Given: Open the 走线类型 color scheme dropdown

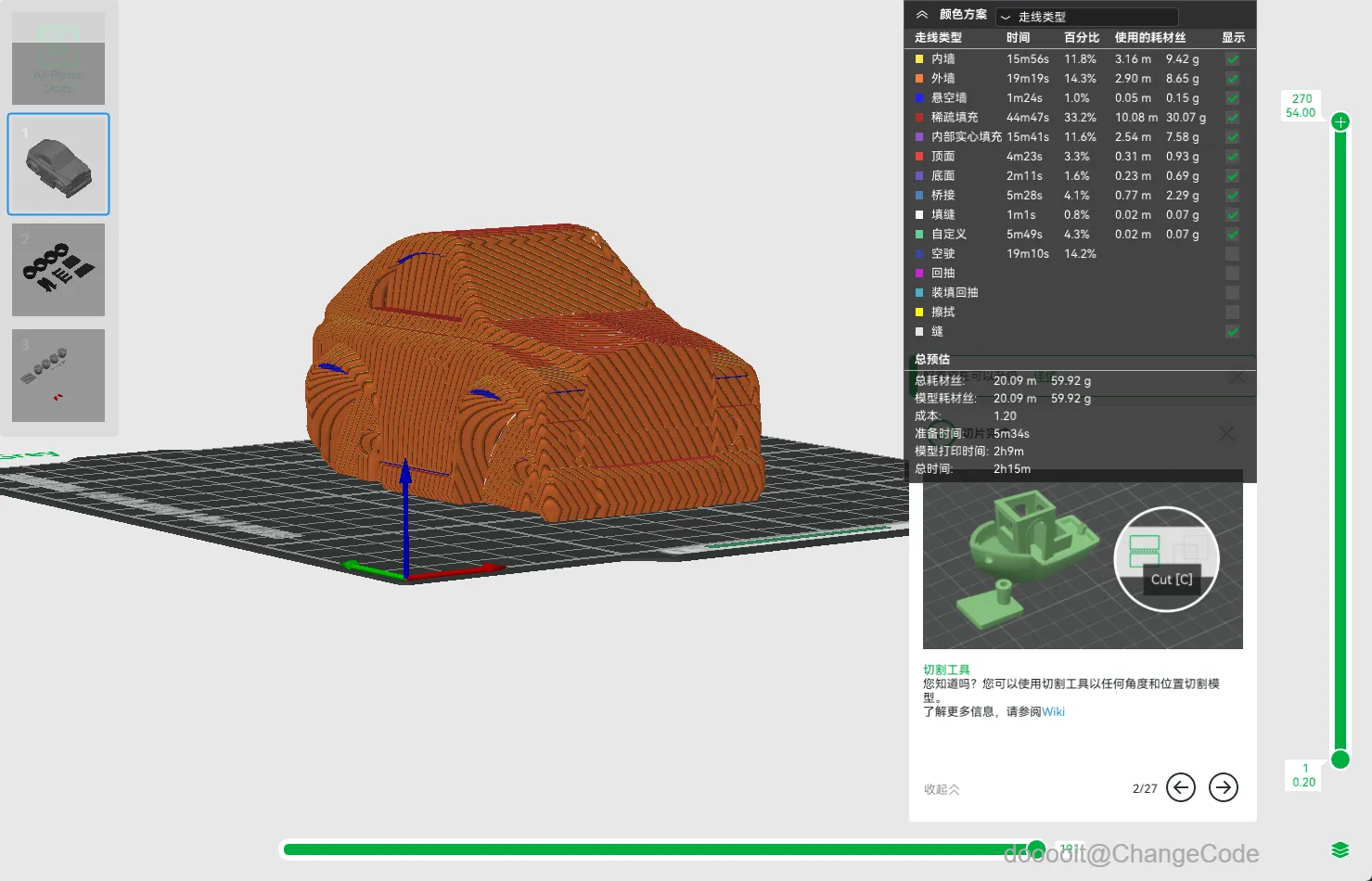Looking at the screenshot, I should click(1086, 17).
